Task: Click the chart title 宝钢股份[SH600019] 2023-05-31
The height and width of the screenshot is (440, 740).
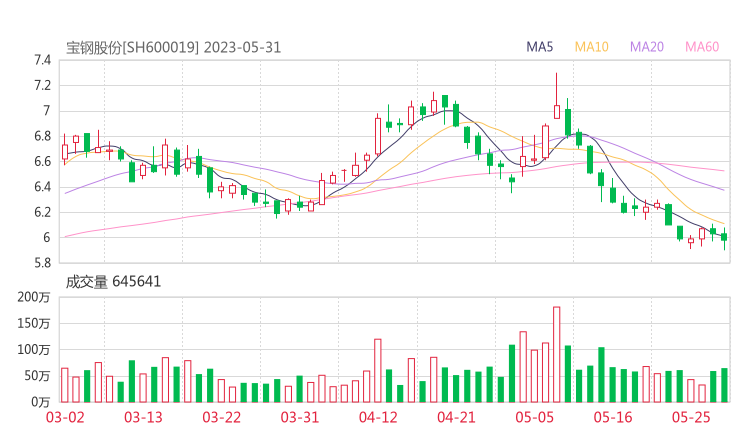Action: pos(173,48)
